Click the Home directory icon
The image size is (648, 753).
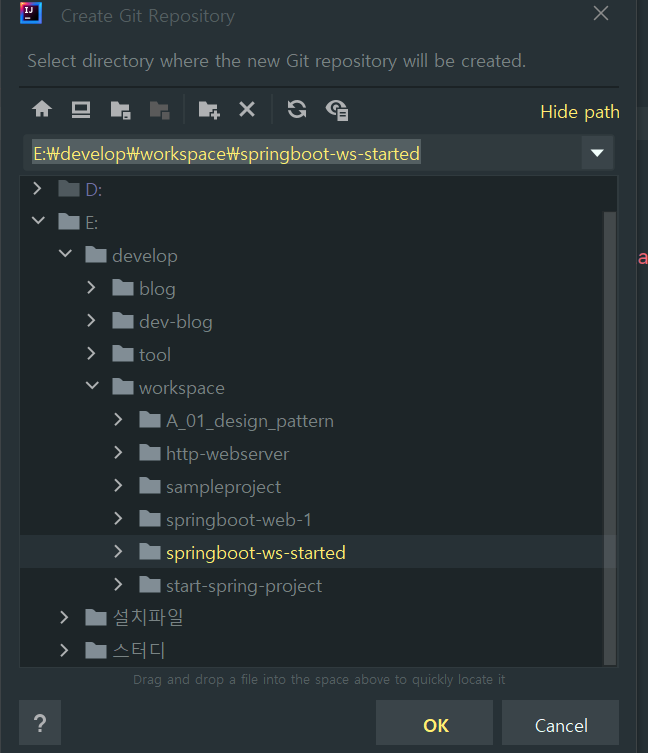(42, 110)
